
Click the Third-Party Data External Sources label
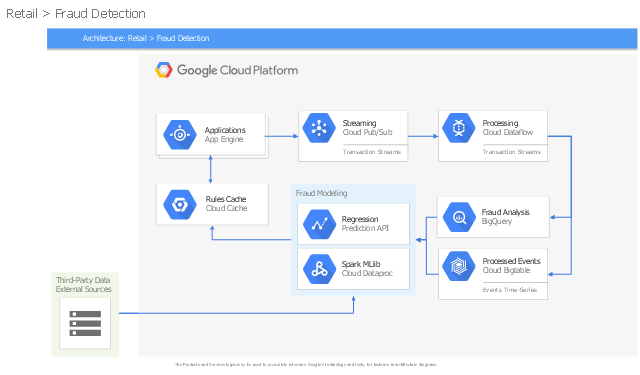tap(84, 284)
